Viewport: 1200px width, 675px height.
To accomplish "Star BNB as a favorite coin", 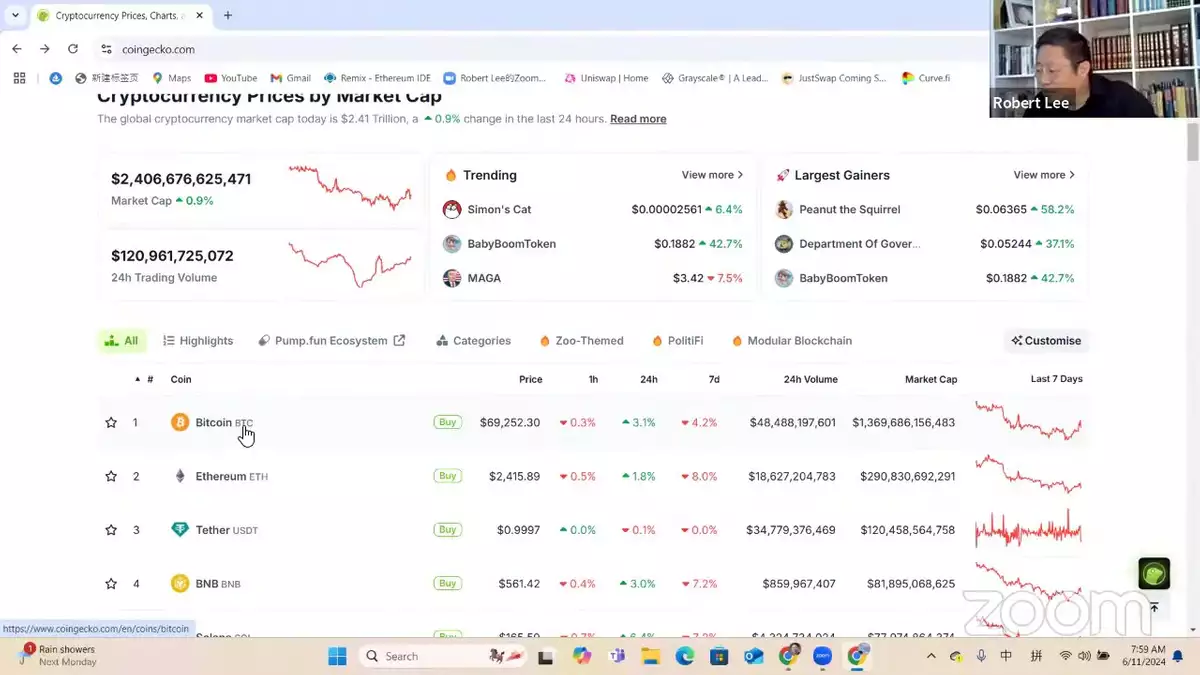I will [x=111, y=584].
